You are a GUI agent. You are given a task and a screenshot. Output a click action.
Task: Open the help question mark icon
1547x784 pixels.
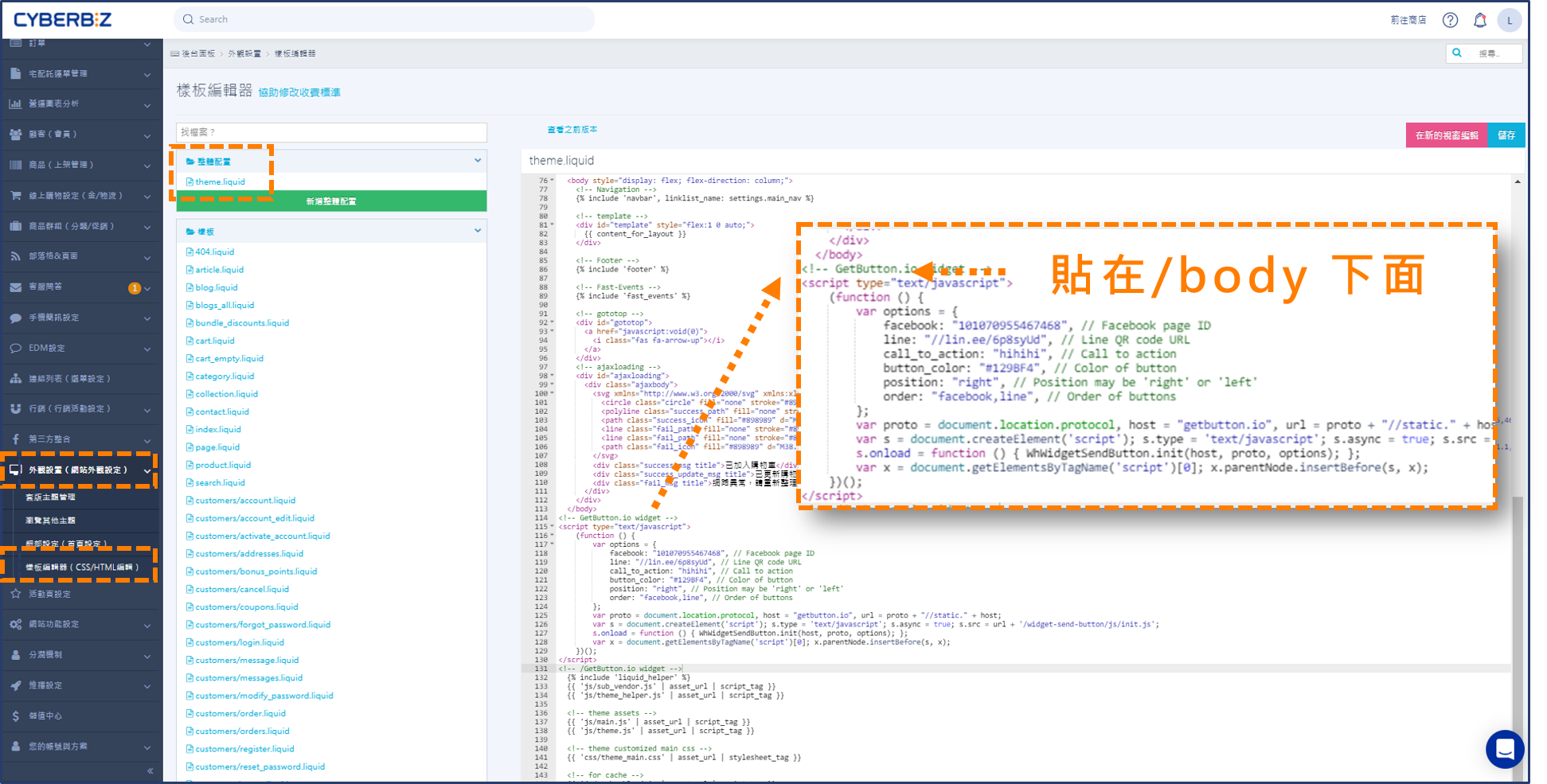click(x=1450, y=20)
